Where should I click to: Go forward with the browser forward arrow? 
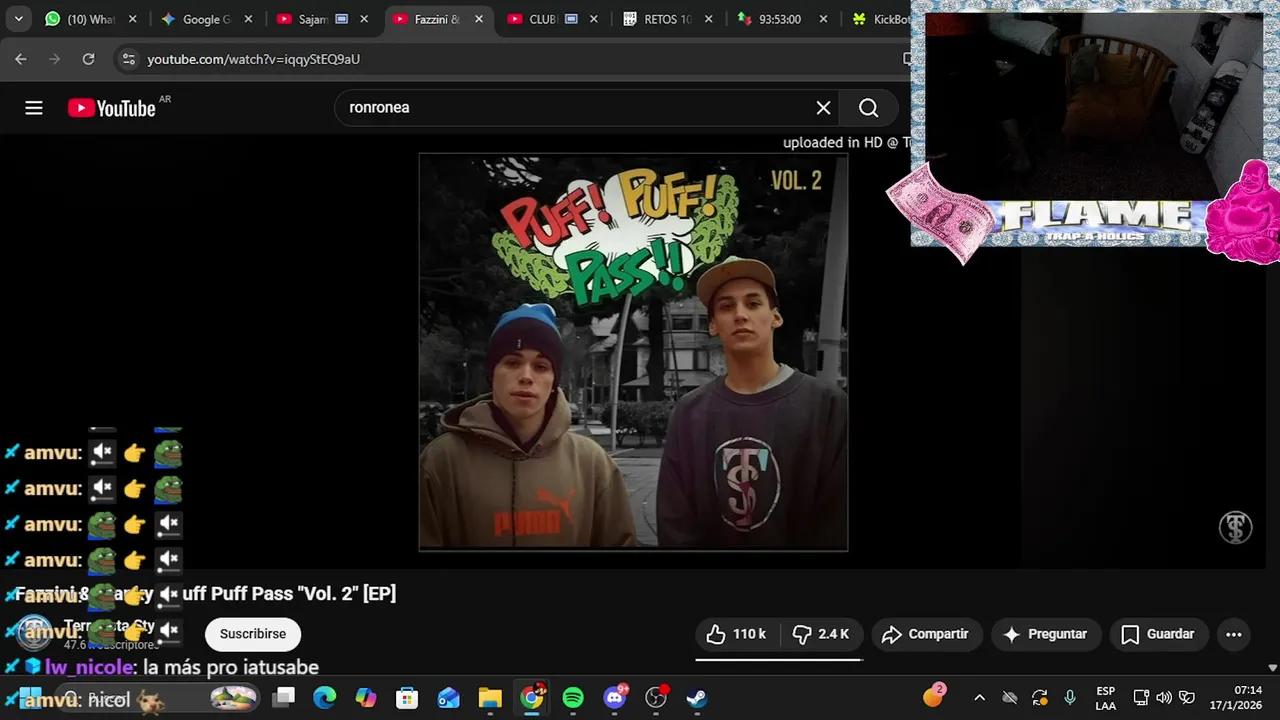tap(54, 59)
